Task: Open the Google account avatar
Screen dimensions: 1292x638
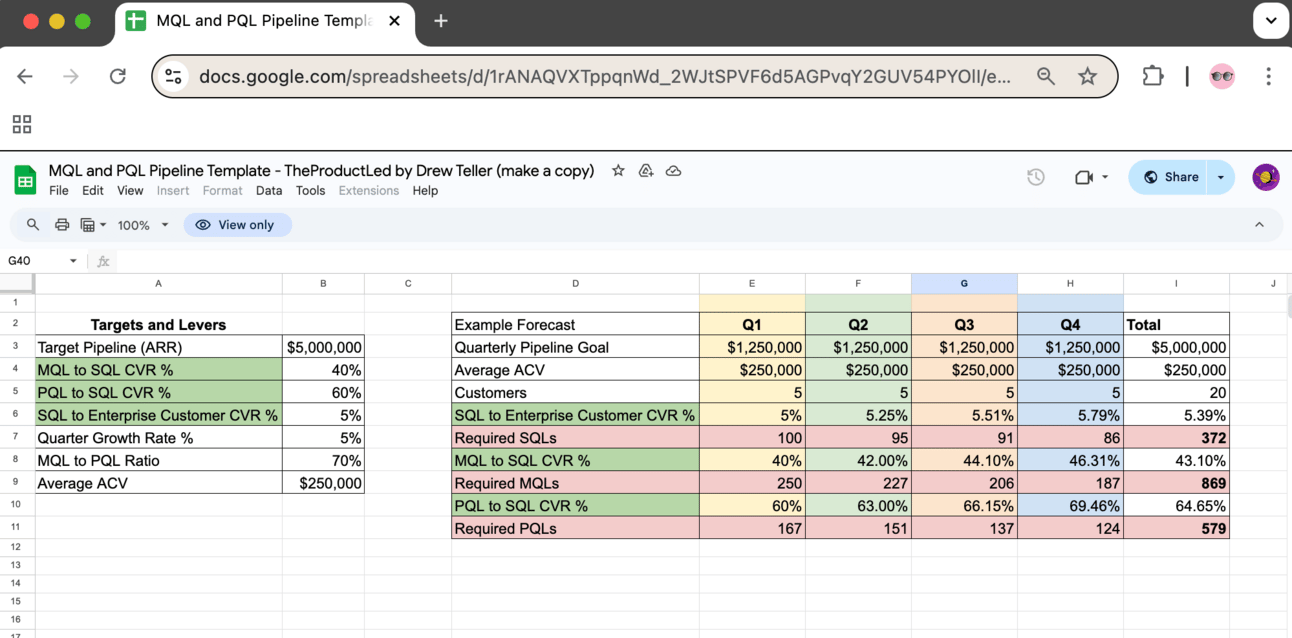Action: 1266,177
